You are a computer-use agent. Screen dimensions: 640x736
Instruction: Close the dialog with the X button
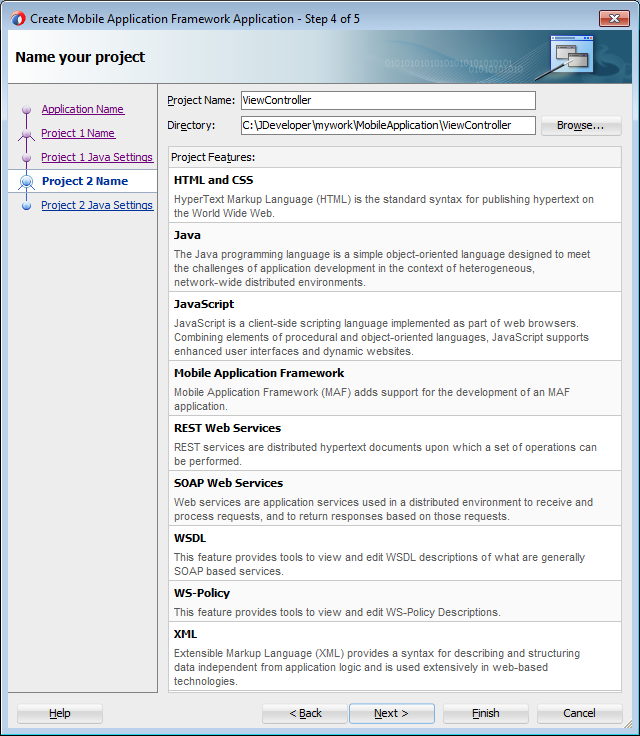click(x=614, y=19)
